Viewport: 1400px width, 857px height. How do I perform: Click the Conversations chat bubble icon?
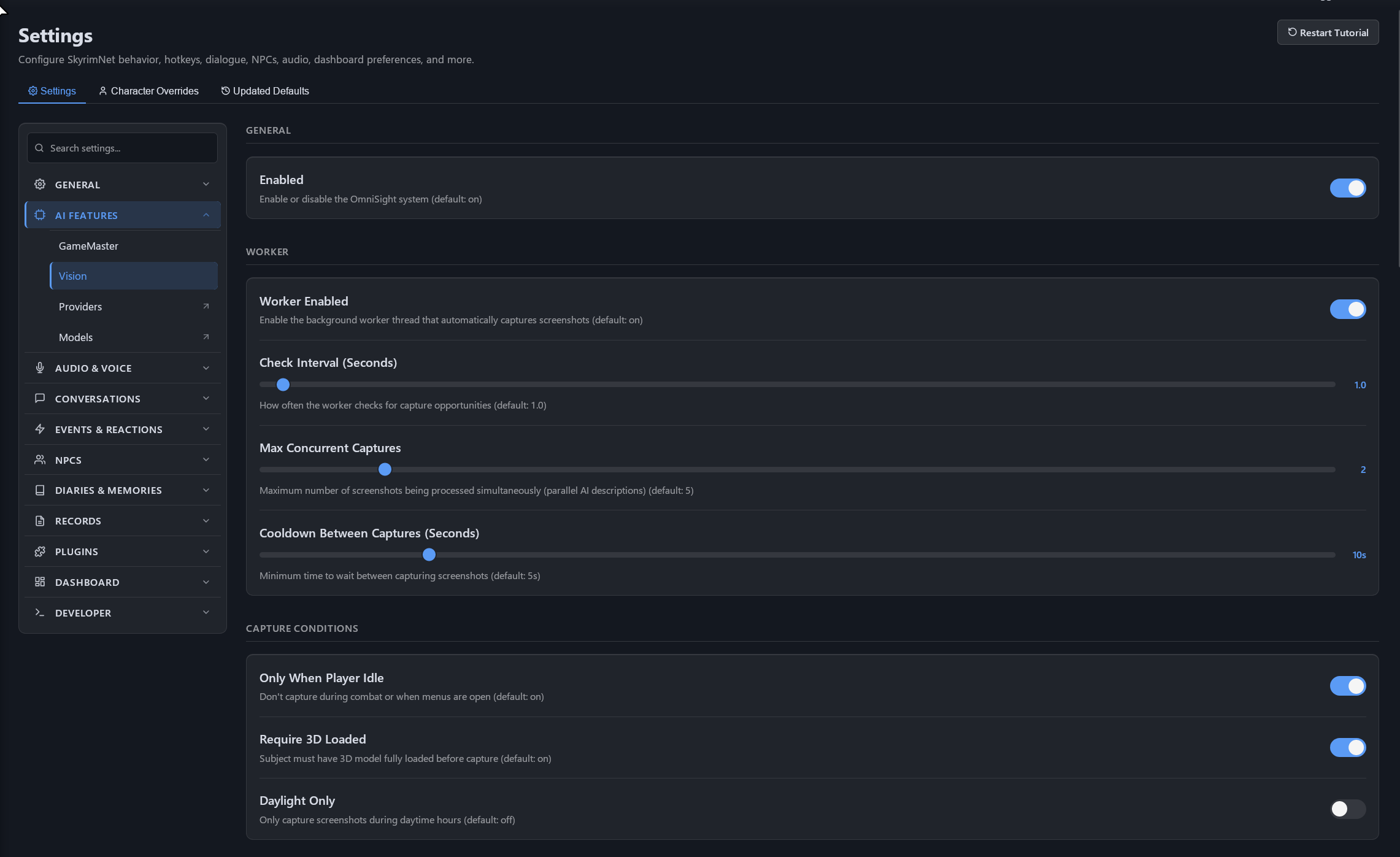[x=40, y=398]
